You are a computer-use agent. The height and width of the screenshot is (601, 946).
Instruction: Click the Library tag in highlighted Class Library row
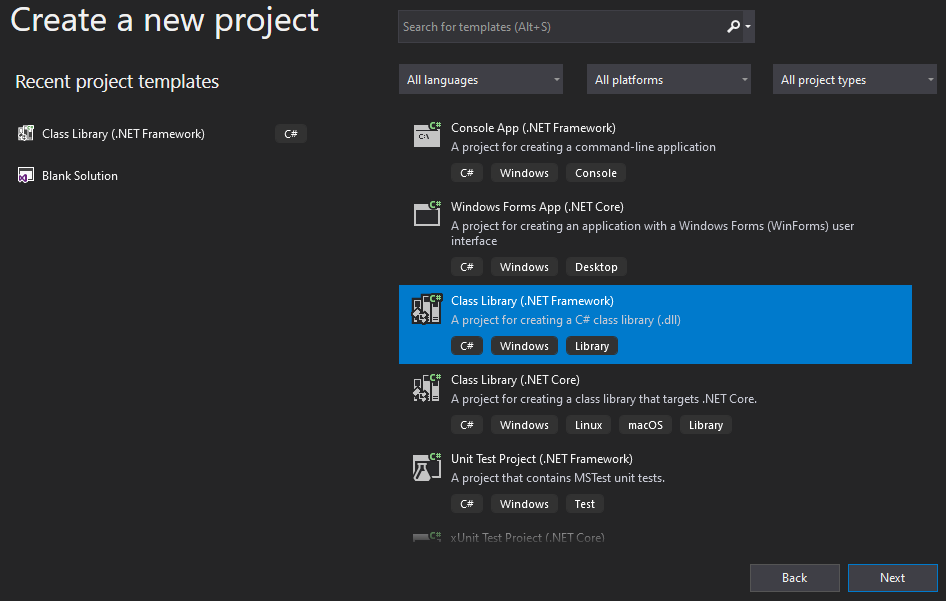(x=592, y=346)
